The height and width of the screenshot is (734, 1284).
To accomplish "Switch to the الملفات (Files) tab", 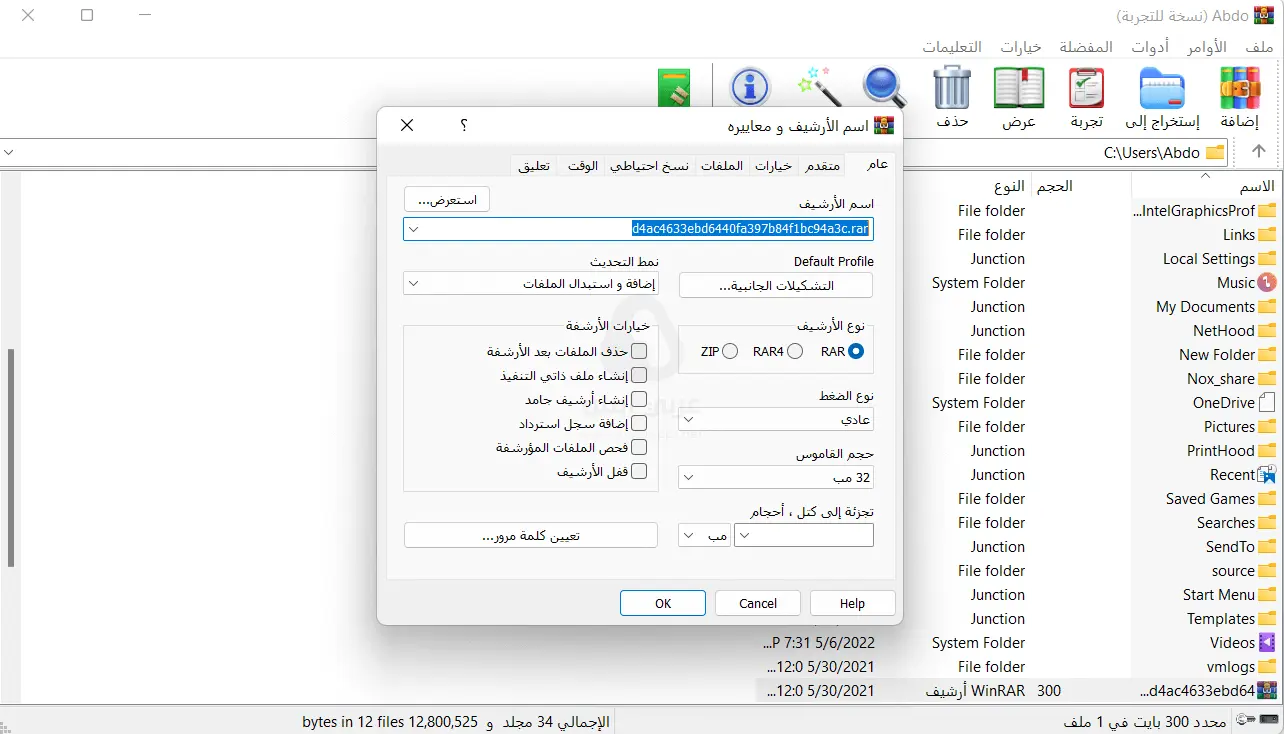I will [721, 165].
